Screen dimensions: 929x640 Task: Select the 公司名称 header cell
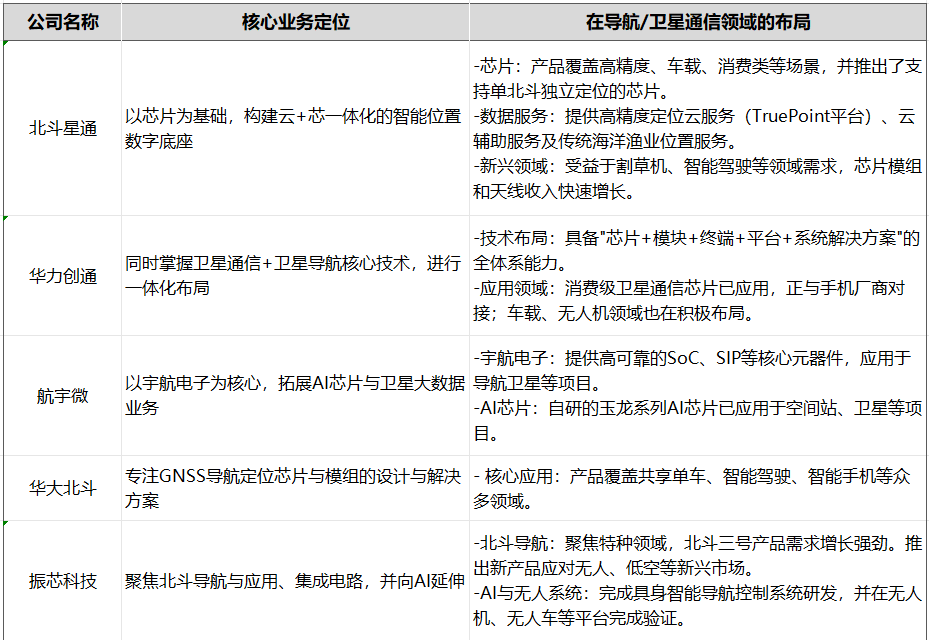[x=62, y=21]
